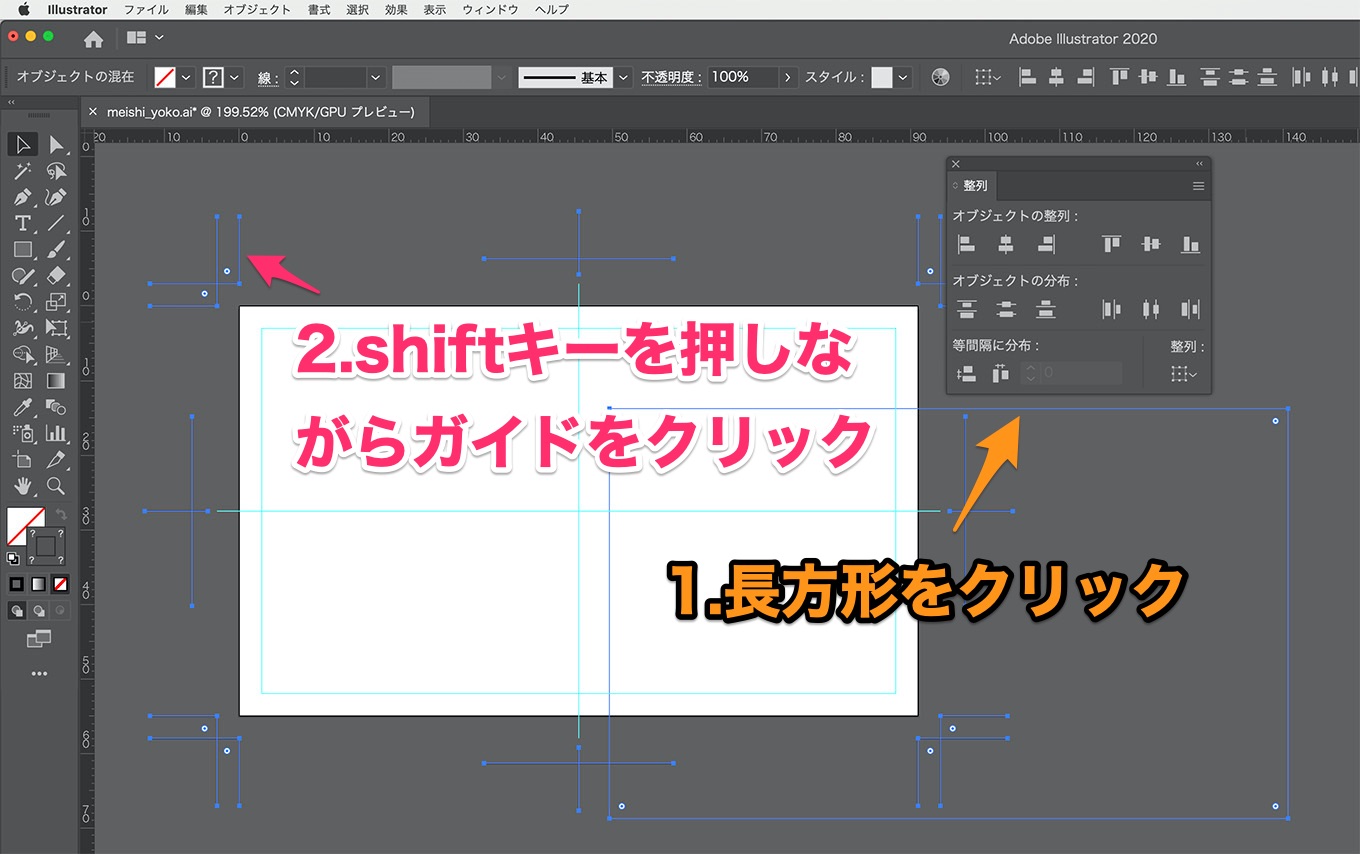Viewport: 1360px width, 854px height.
Task: Select the Shape Builder tool
Action: click(x=23, y=354)
